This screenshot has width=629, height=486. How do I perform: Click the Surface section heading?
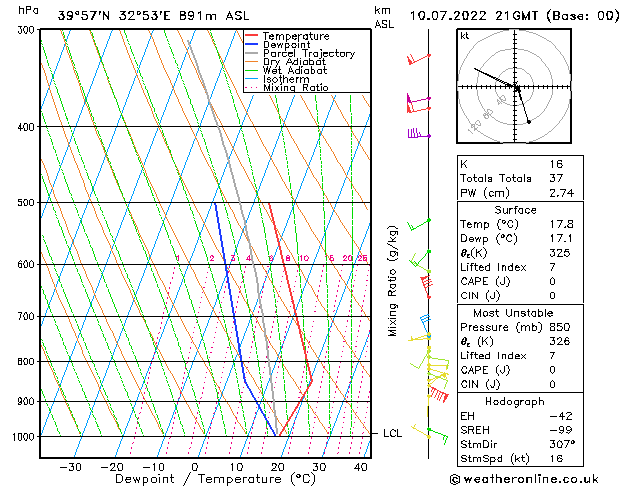point(515,210)
